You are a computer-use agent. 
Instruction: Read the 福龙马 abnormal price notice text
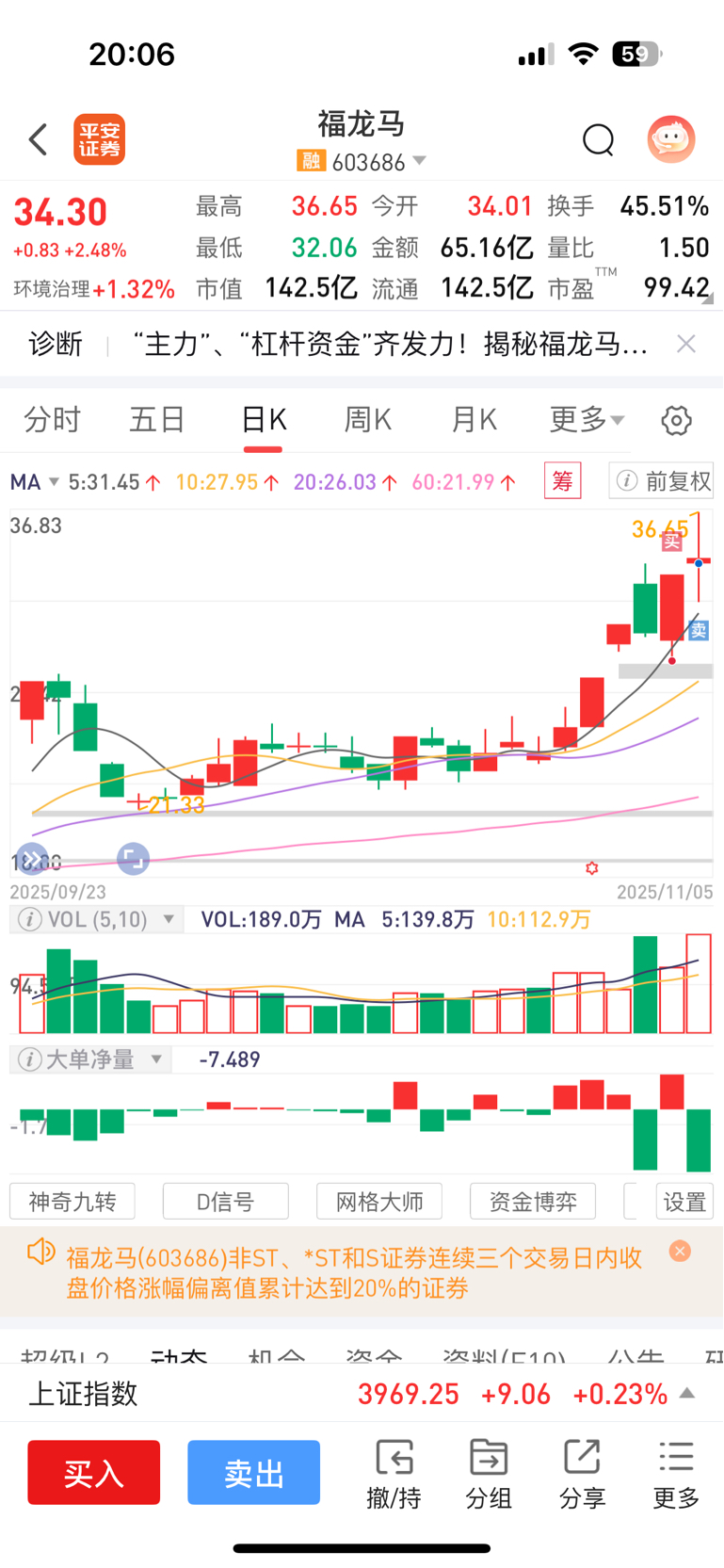pos(354,1272)
